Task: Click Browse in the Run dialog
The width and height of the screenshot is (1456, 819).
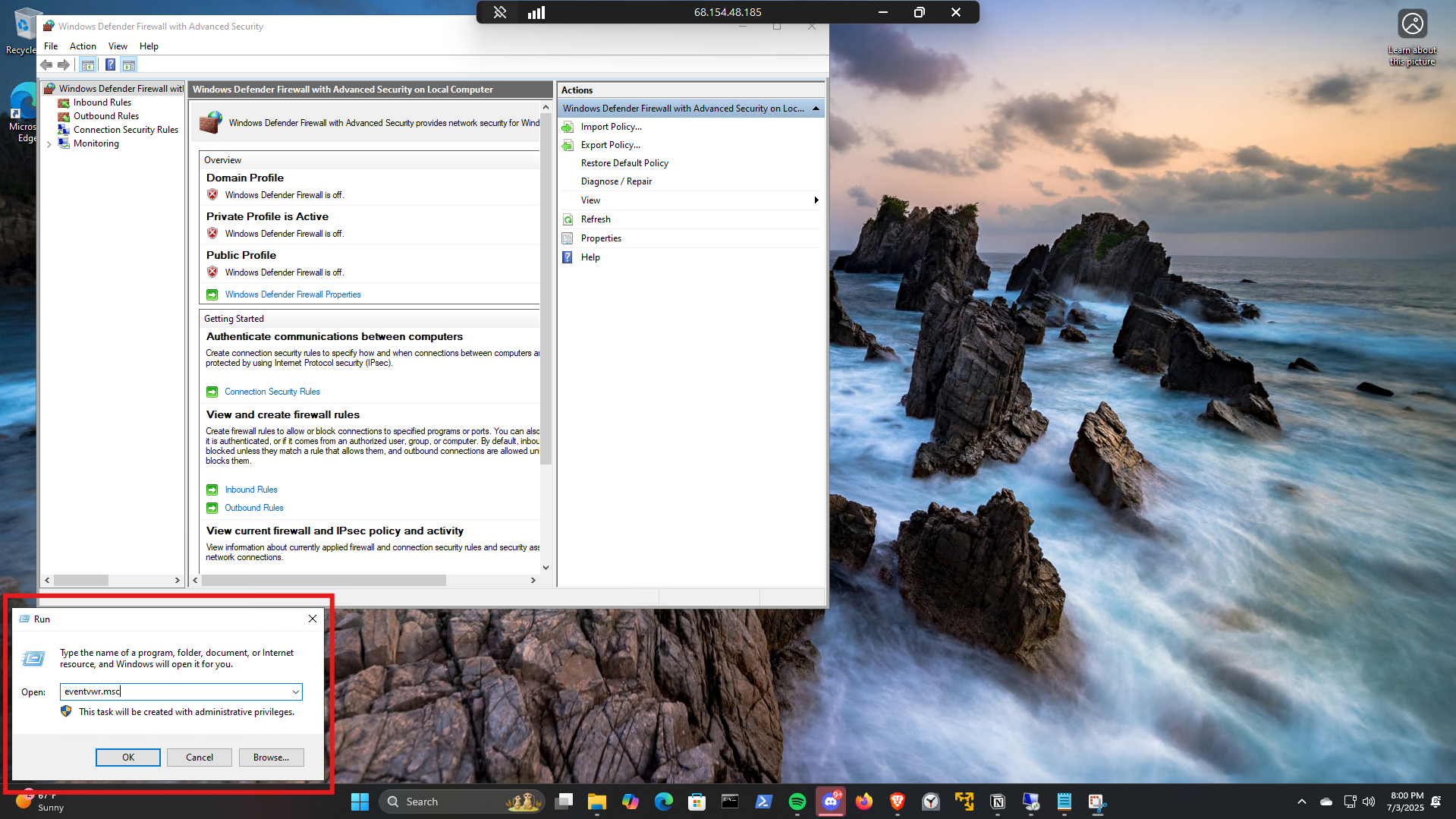Action: pyautogui.click(x=271, y=758)
